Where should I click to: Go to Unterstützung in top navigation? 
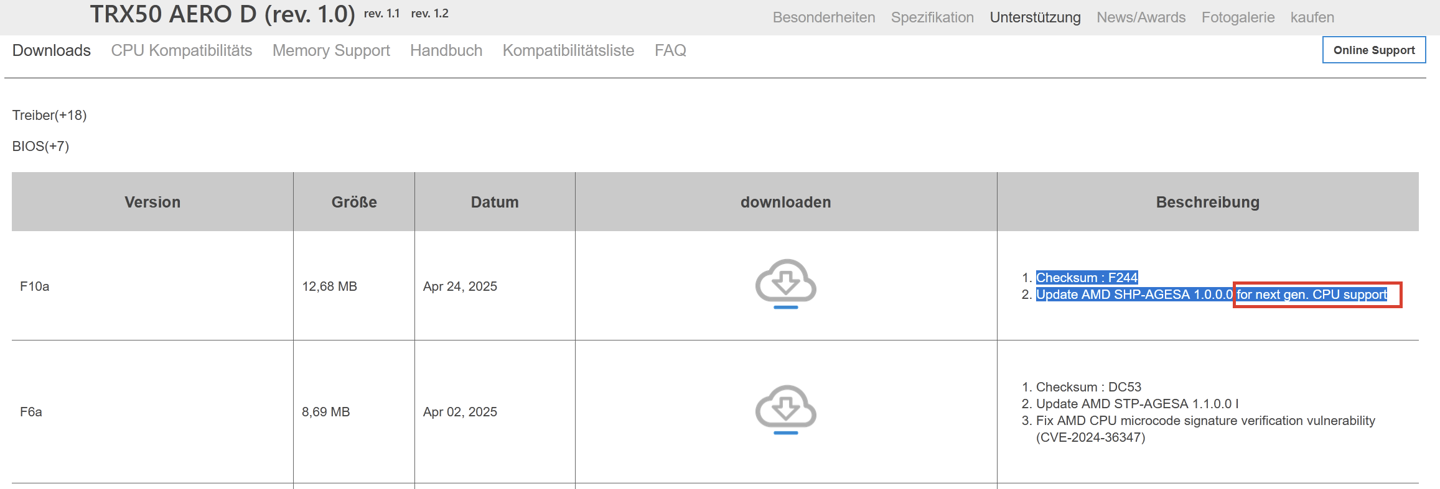[x=1035, y=17]
